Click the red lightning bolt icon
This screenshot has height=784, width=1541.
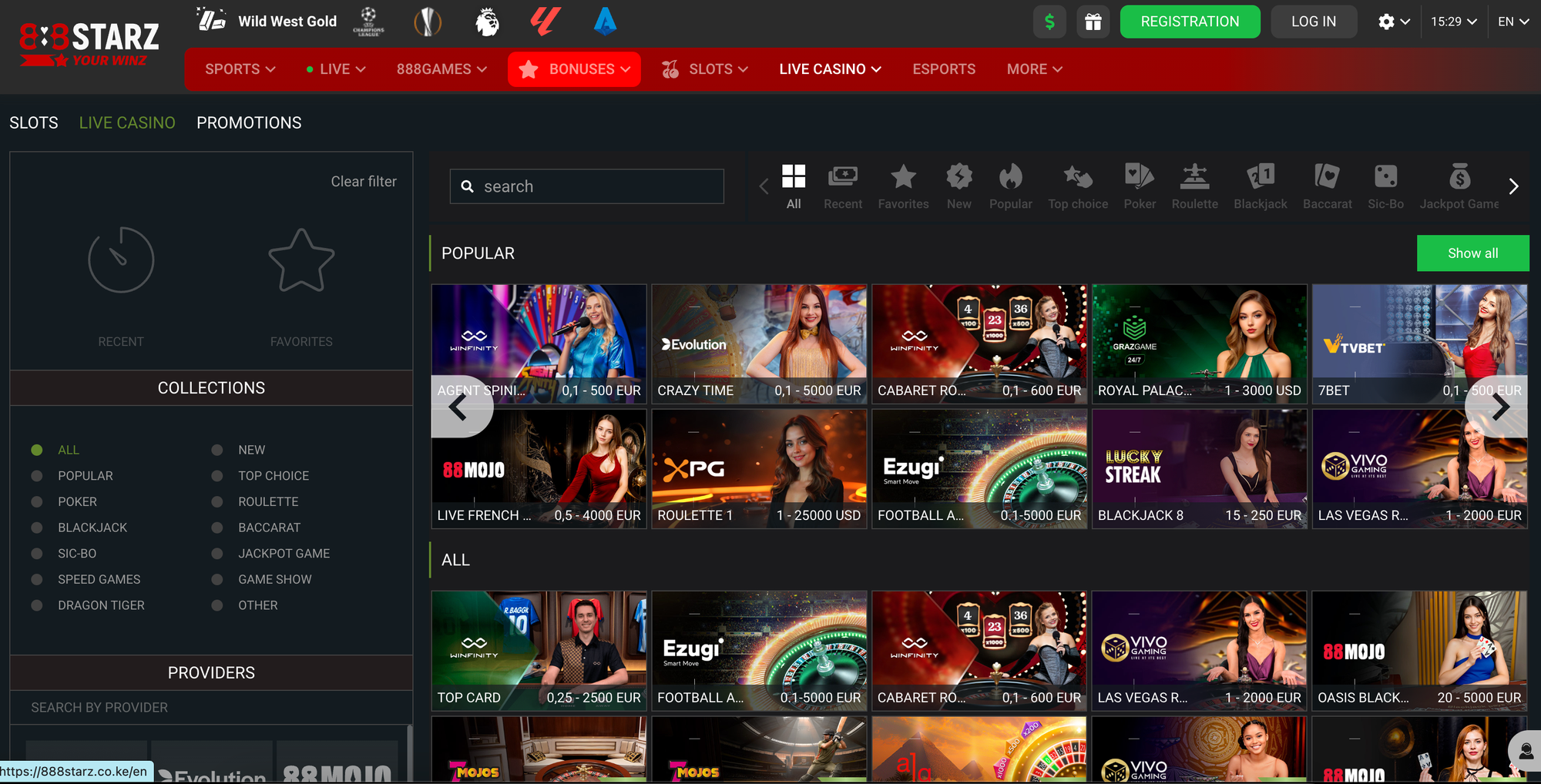[545, 22]
